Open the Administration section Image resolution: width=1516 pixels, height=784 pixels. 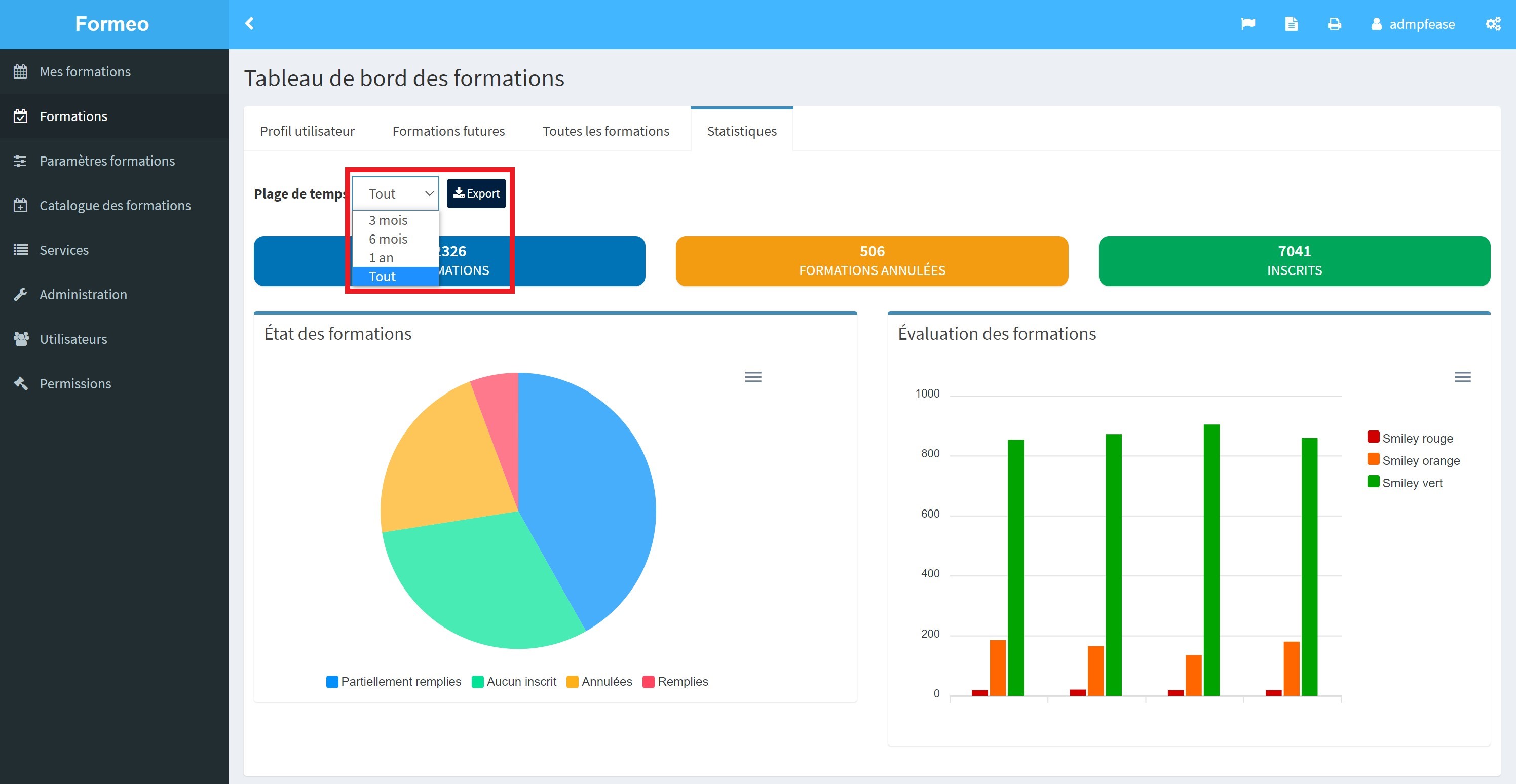(114, 295)
